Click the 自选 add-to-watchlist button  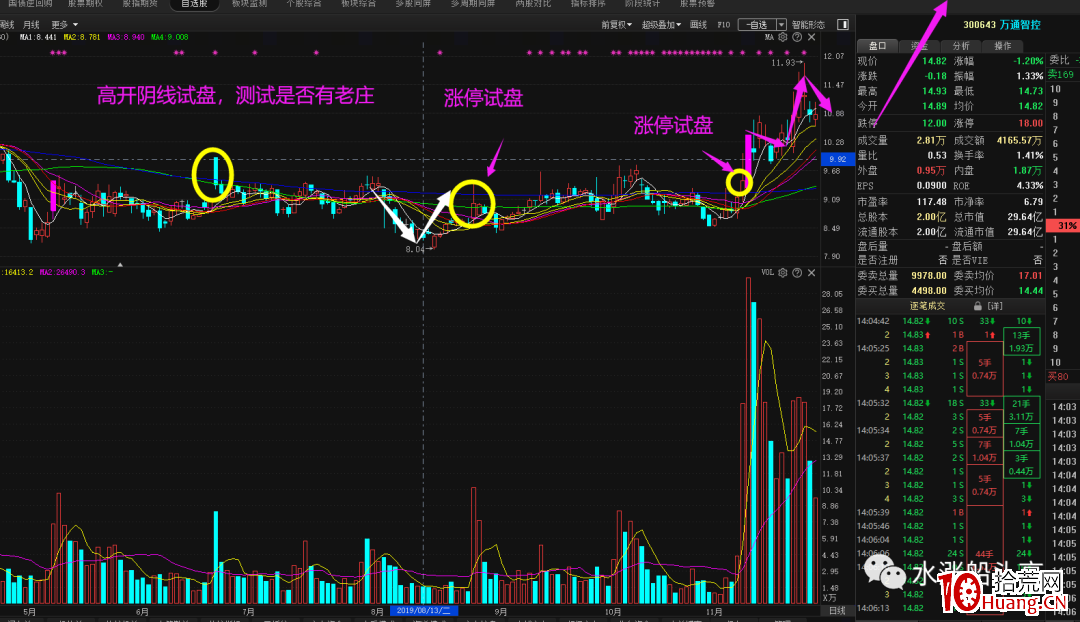[x=757, y=25]
